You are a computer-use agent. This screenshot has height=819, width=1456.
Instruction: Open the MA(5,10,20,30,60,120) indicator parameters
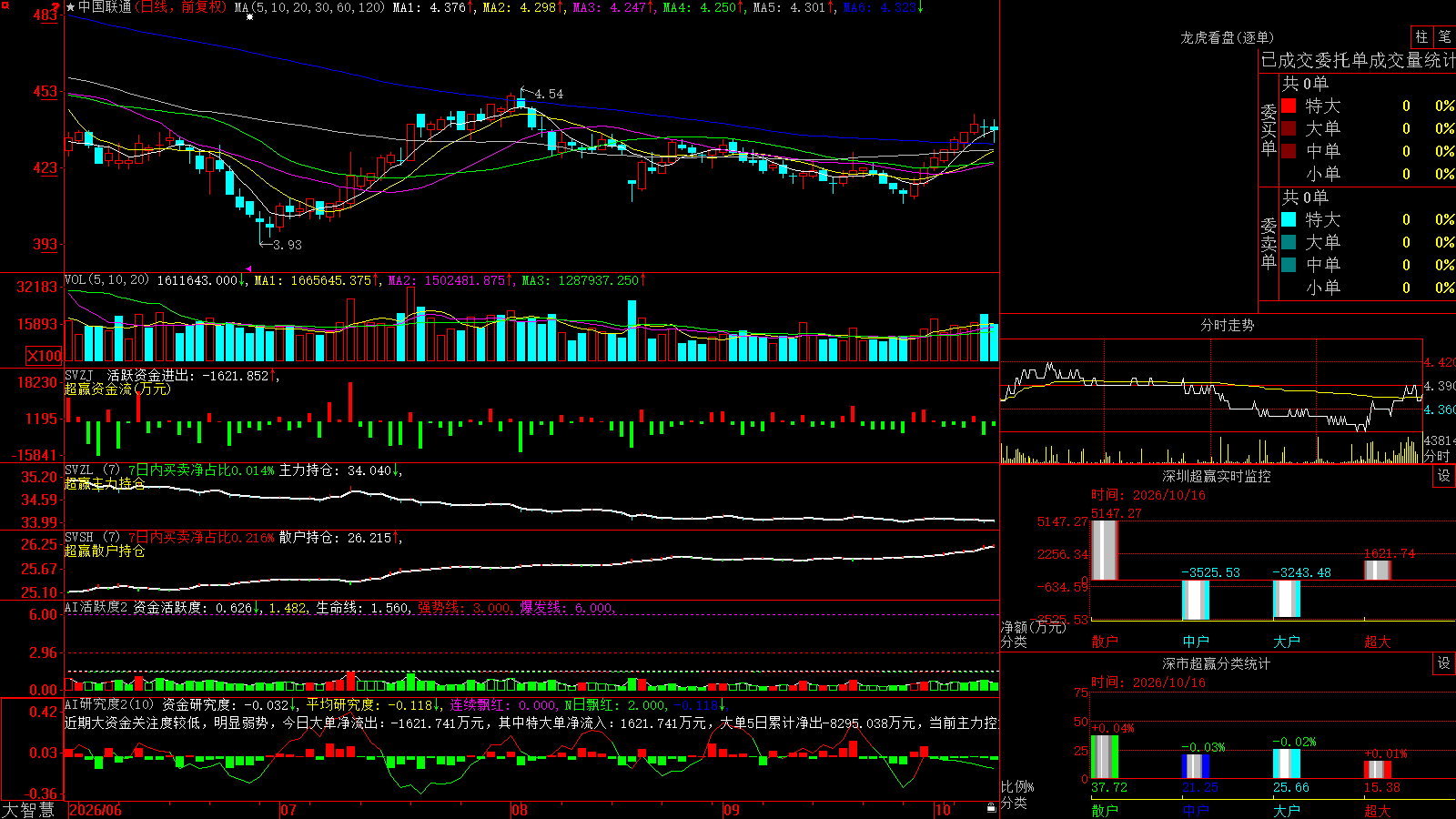click(309, 7)
